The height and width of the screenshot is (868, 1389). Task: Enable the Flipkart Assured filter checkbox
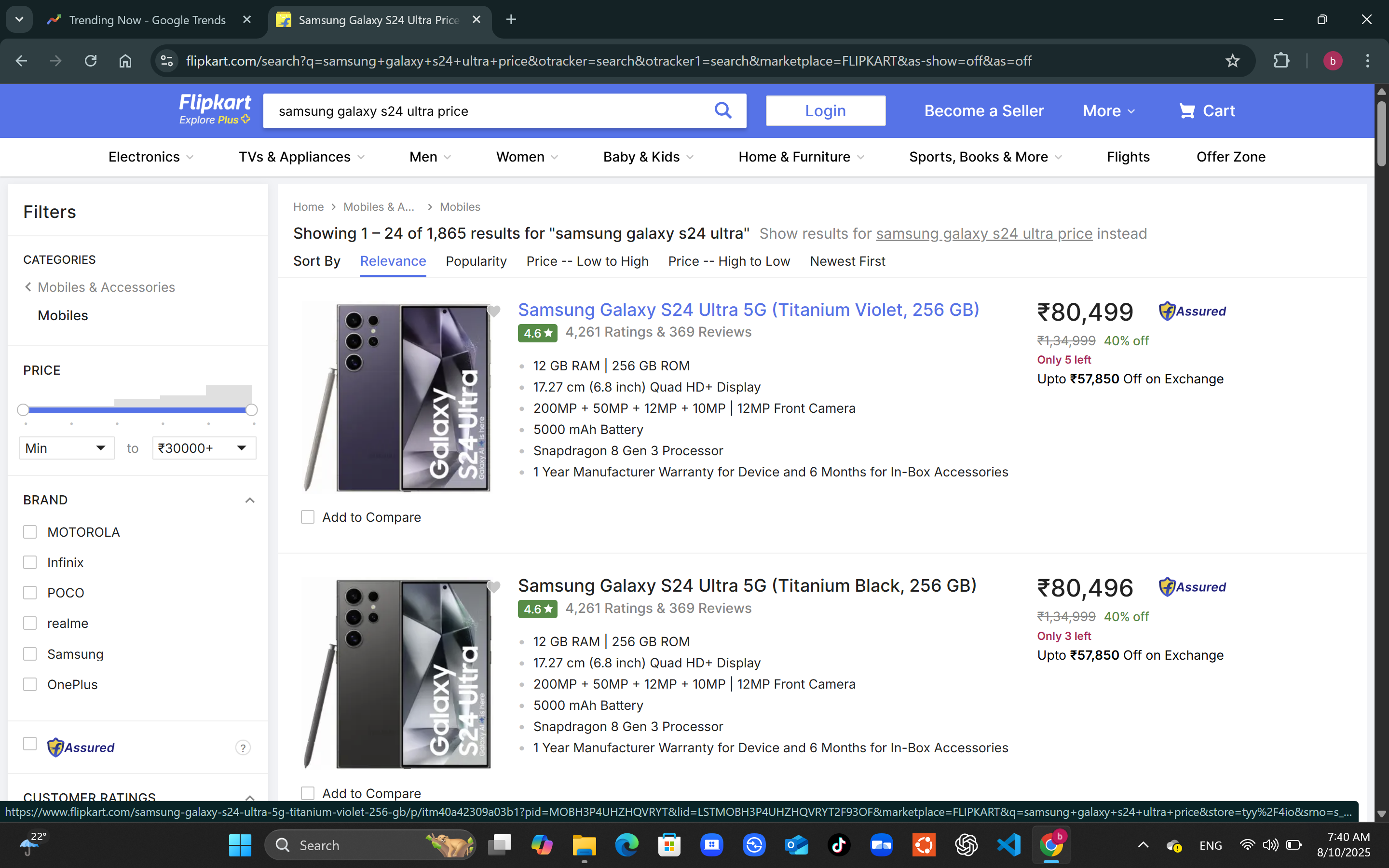tap(30, 744)
